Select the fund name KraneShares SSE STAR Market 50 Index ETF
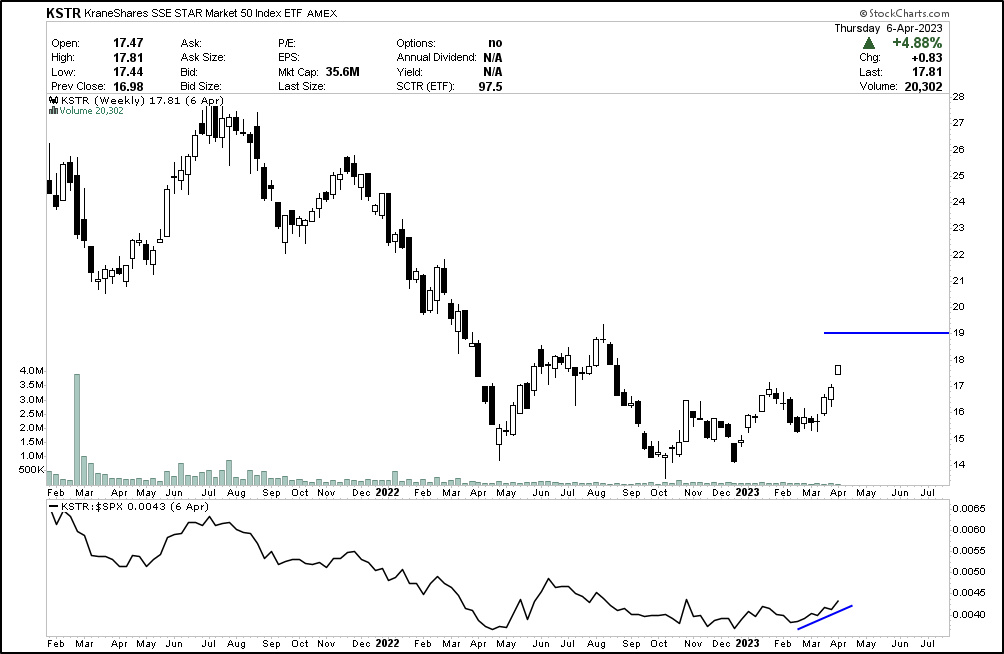Image resolution: width=1004 pixels, height=654 pixels. coord(194,13)
